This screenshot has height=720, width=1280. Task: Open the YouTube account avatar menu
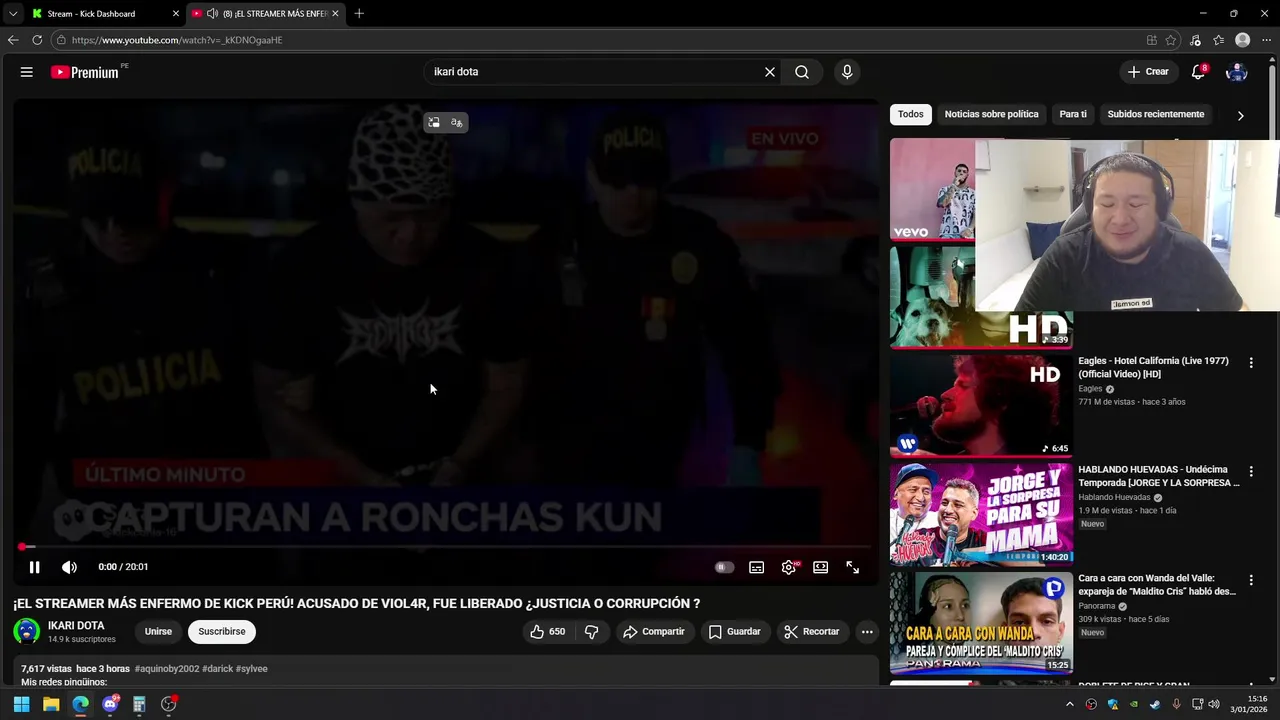1237,72
